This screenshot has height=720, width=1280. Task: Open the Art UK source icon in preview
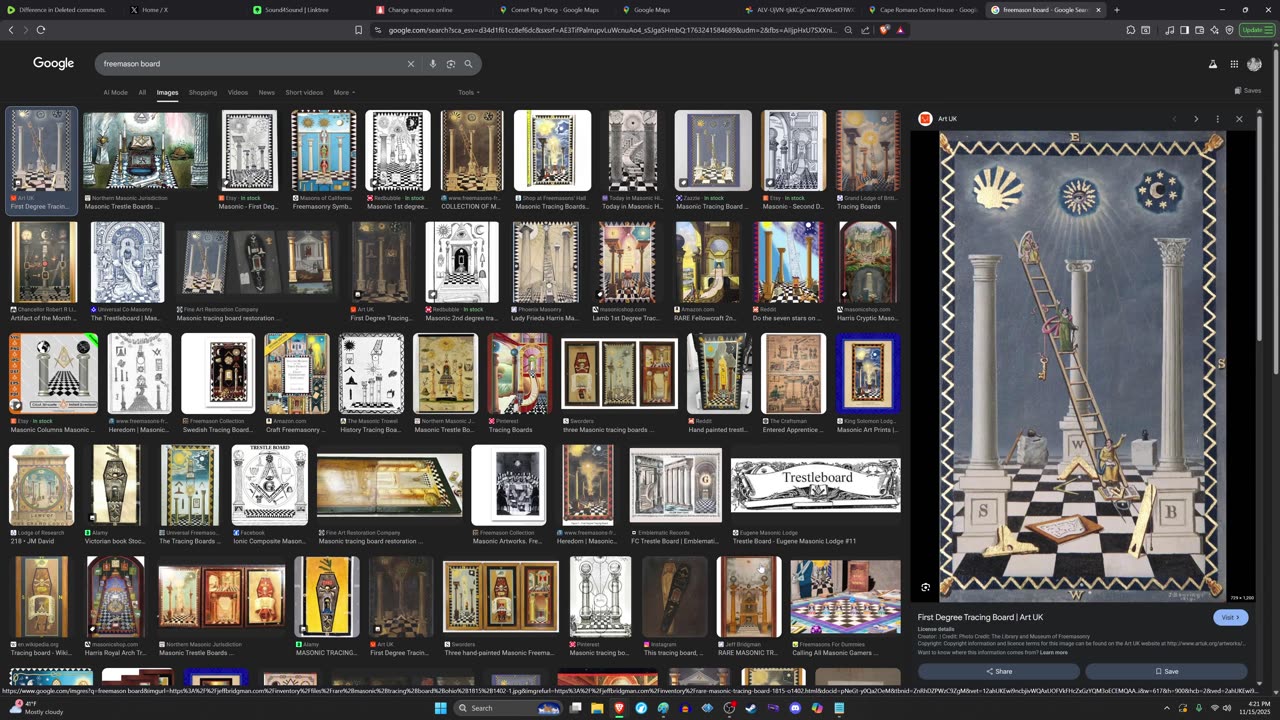(925, 119)
